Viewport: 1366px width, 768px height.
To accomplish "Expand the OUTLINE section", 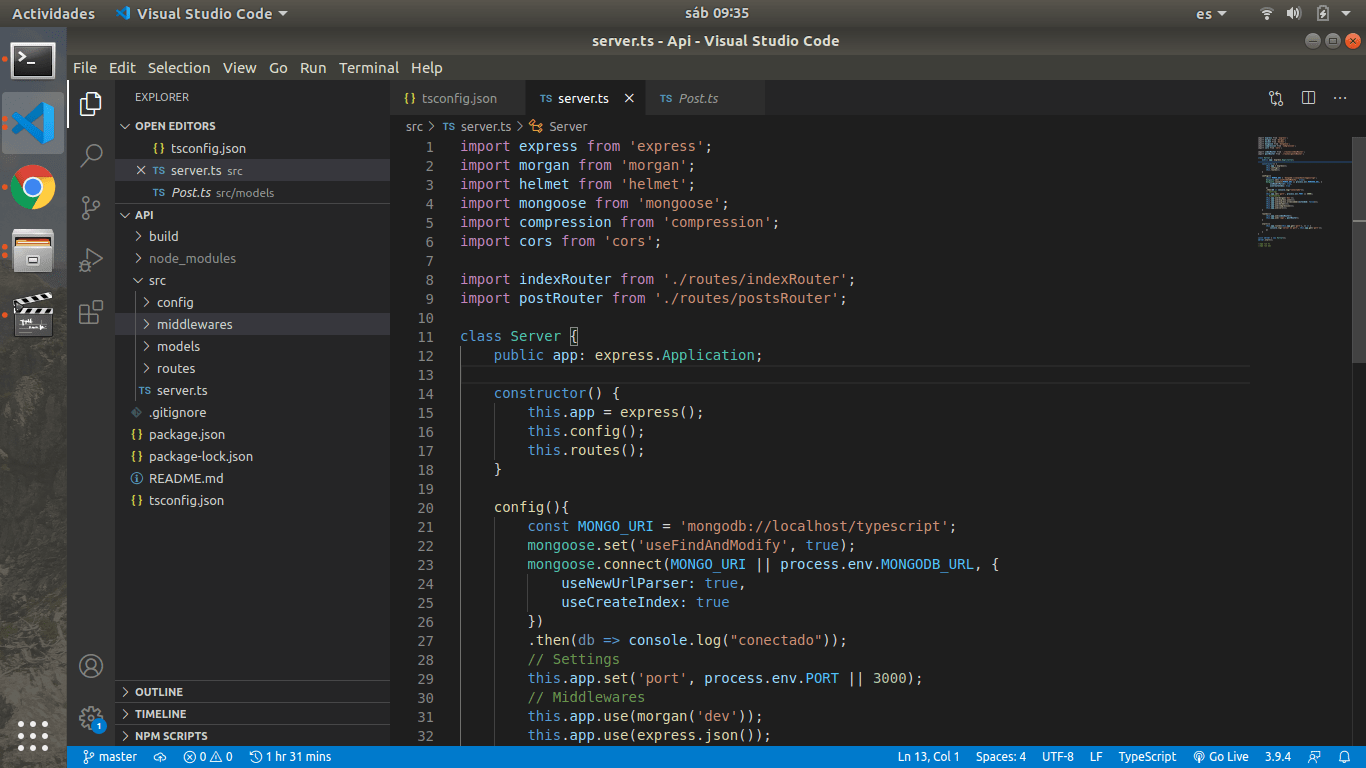I will 159,692.
